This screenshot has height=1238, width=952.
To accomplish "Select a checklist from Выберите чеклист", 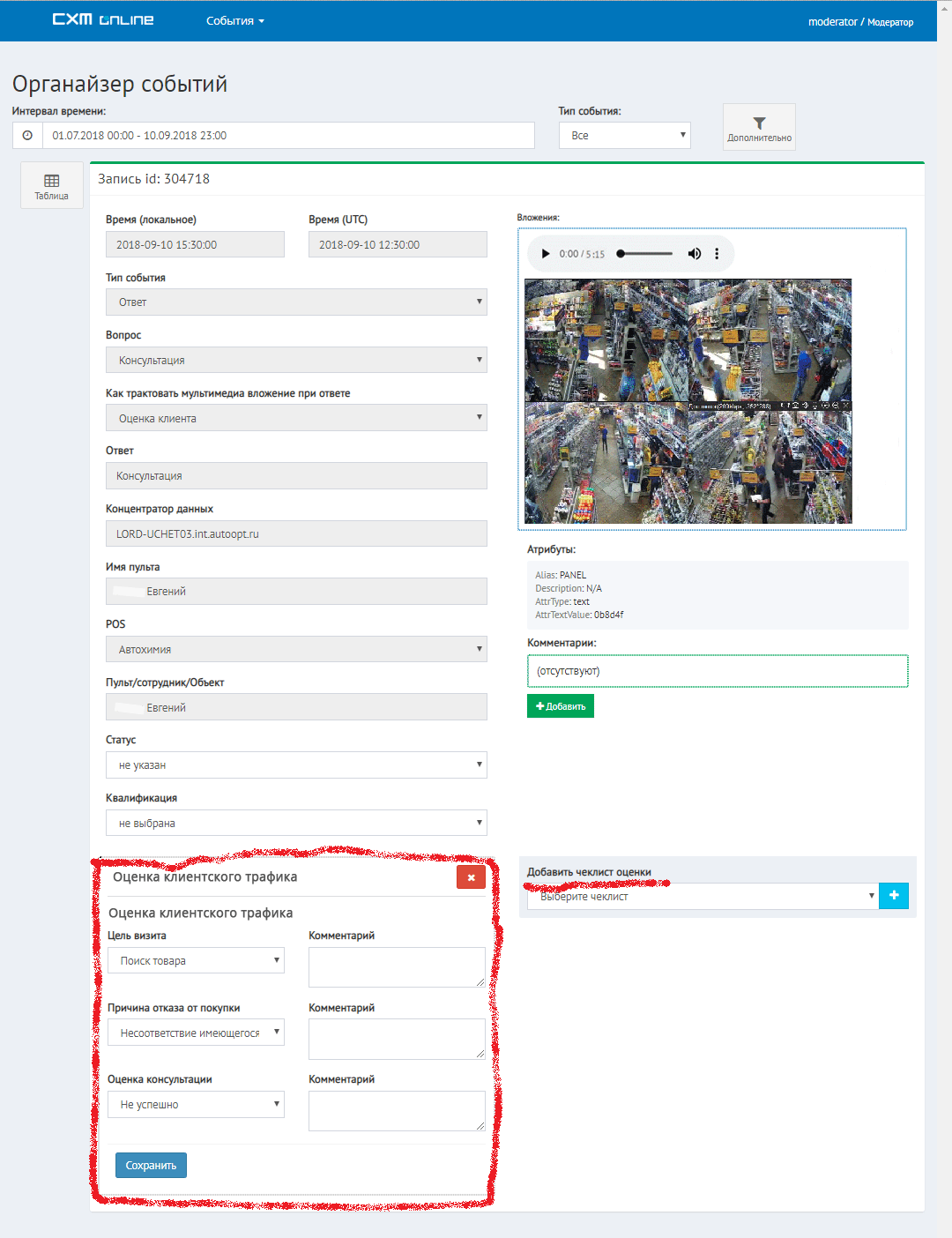I will [702, 897].
